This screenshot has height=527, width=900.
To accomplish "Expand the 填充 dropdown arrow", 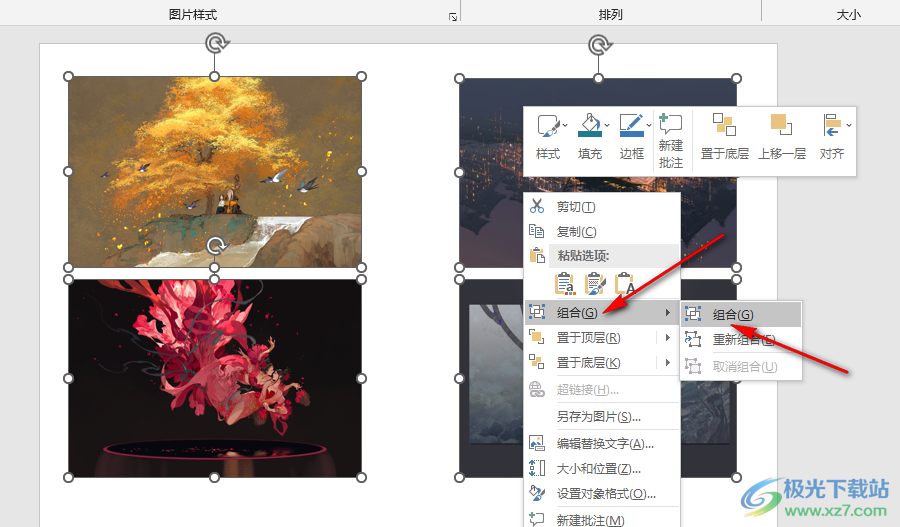I will tap(607, 125).
